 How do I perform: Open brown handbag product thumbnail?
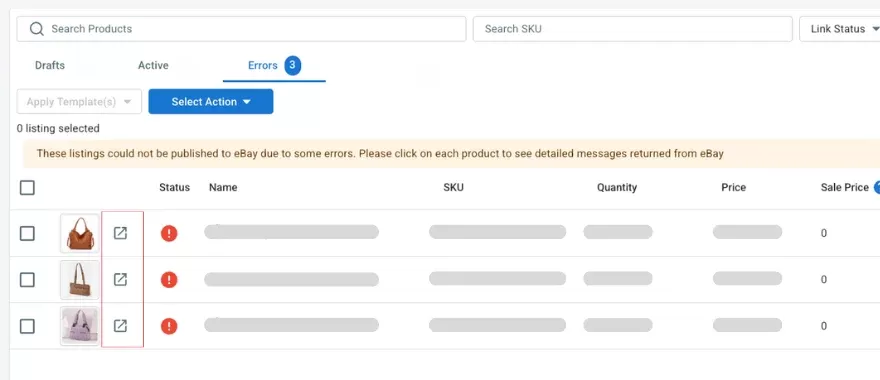[x=80, y=233]
